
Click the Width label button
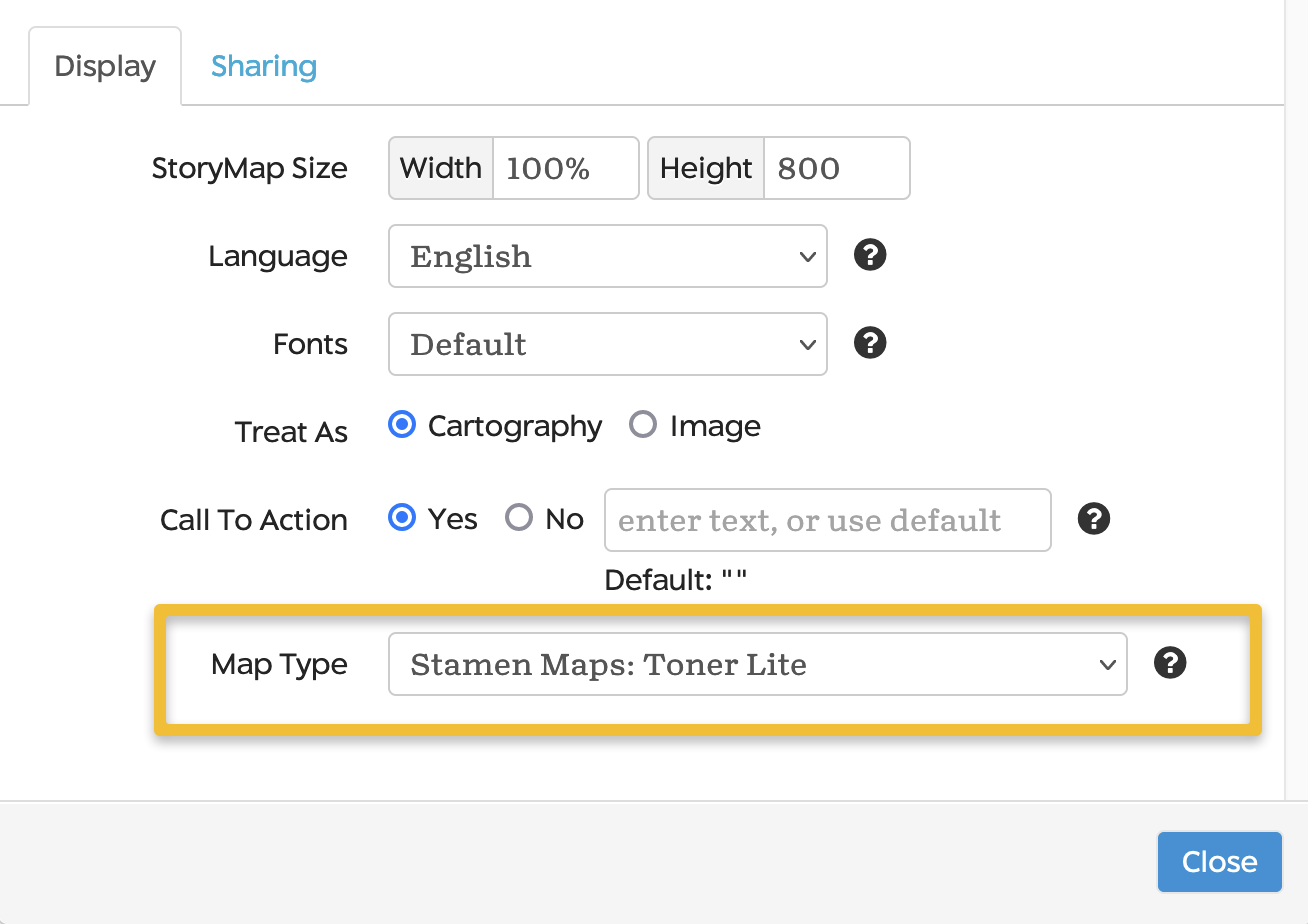tap(441, 168)
